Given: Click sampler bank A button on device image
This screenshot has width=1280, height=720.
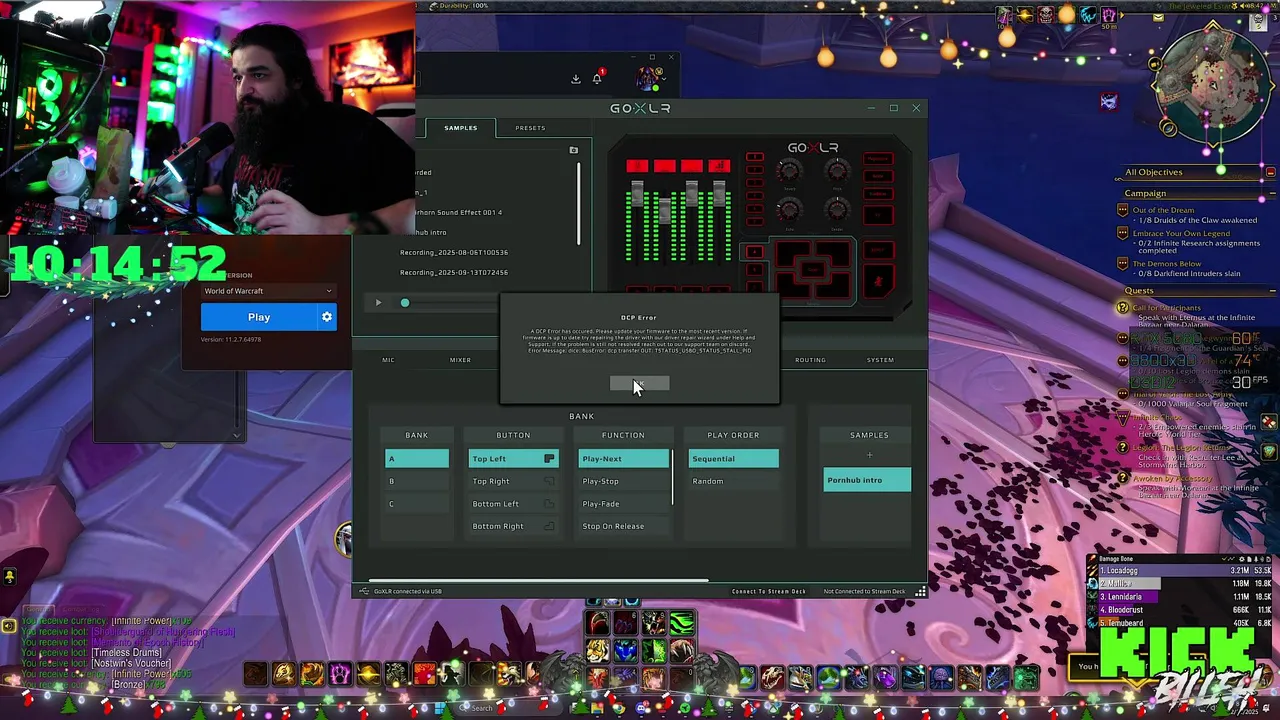Looking at the screenshot, I should (755, 252).
